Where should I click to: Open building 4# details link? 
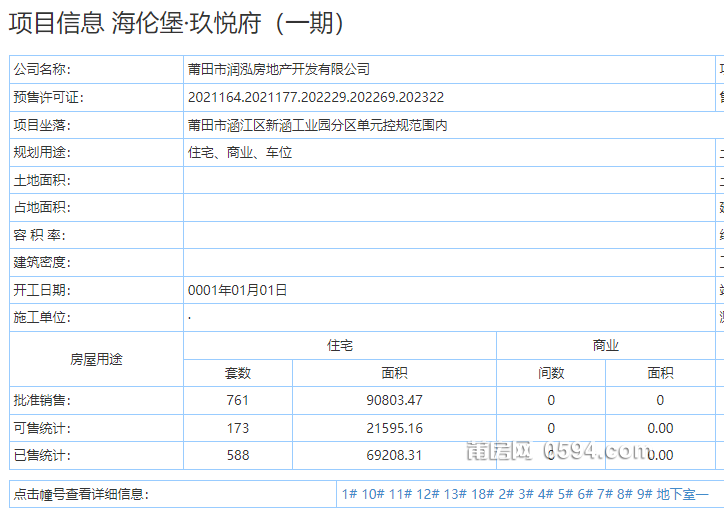[545, 494]
